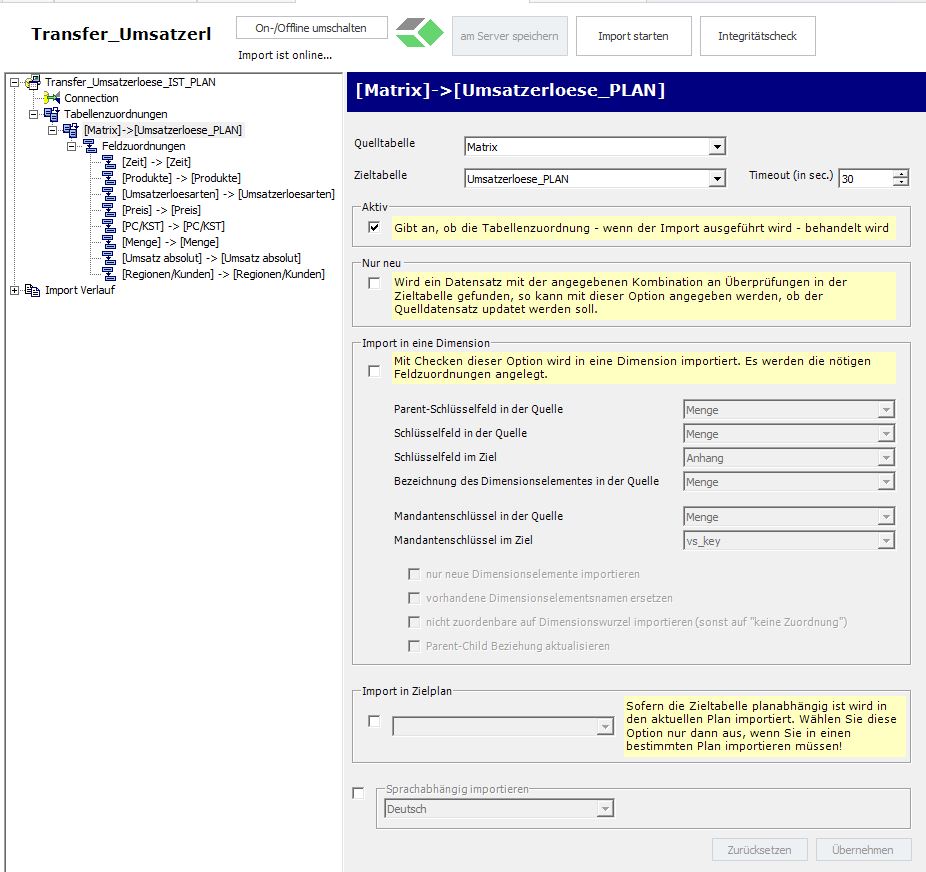Screen dimensions: 926x872
Task: Click the Tabellenzuordnungen table icon
Action: point(51,114)
